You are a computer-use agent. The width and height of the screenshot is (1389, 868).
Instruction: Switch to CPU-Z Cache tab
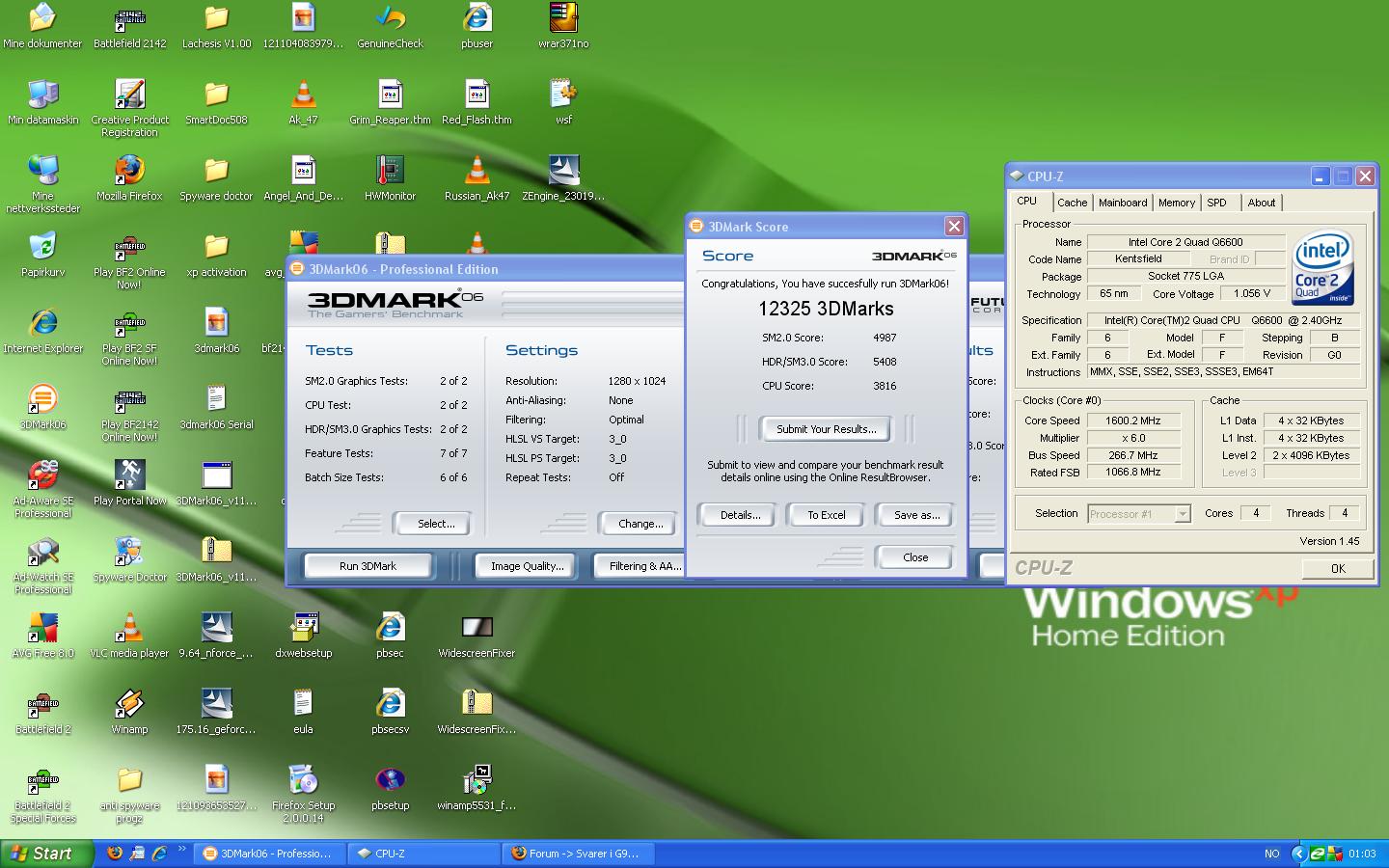pyautogui.click(x=1072, y=203)
